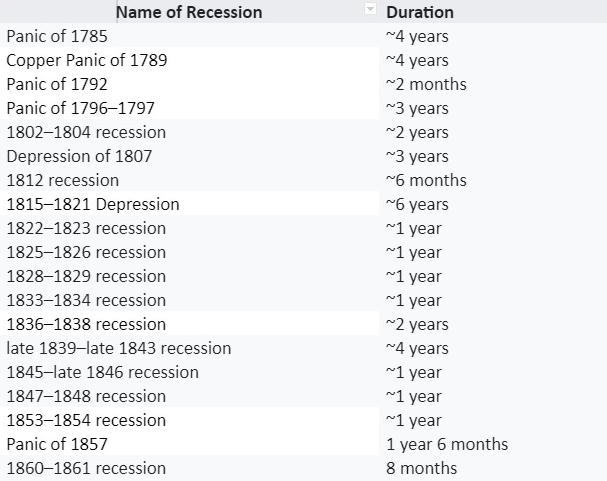Select the 1815–1821 Depression cell
The height and width of the screenshot is (481, 607).
tap(93, 204)
